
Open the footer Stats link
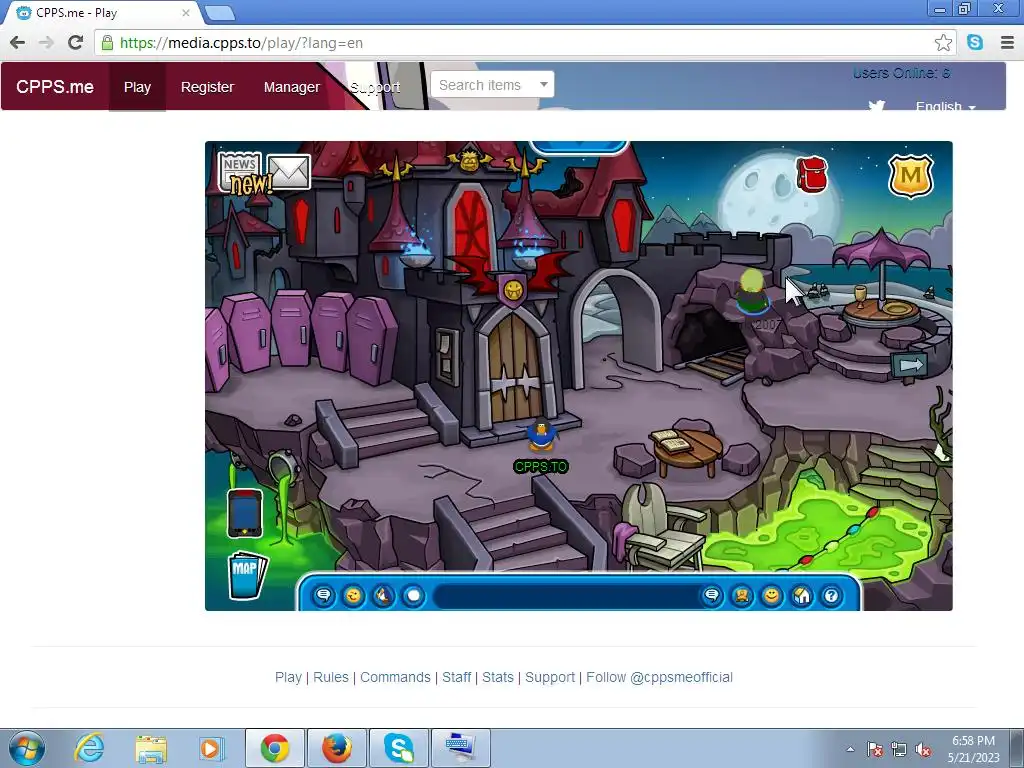click(498, 677)
